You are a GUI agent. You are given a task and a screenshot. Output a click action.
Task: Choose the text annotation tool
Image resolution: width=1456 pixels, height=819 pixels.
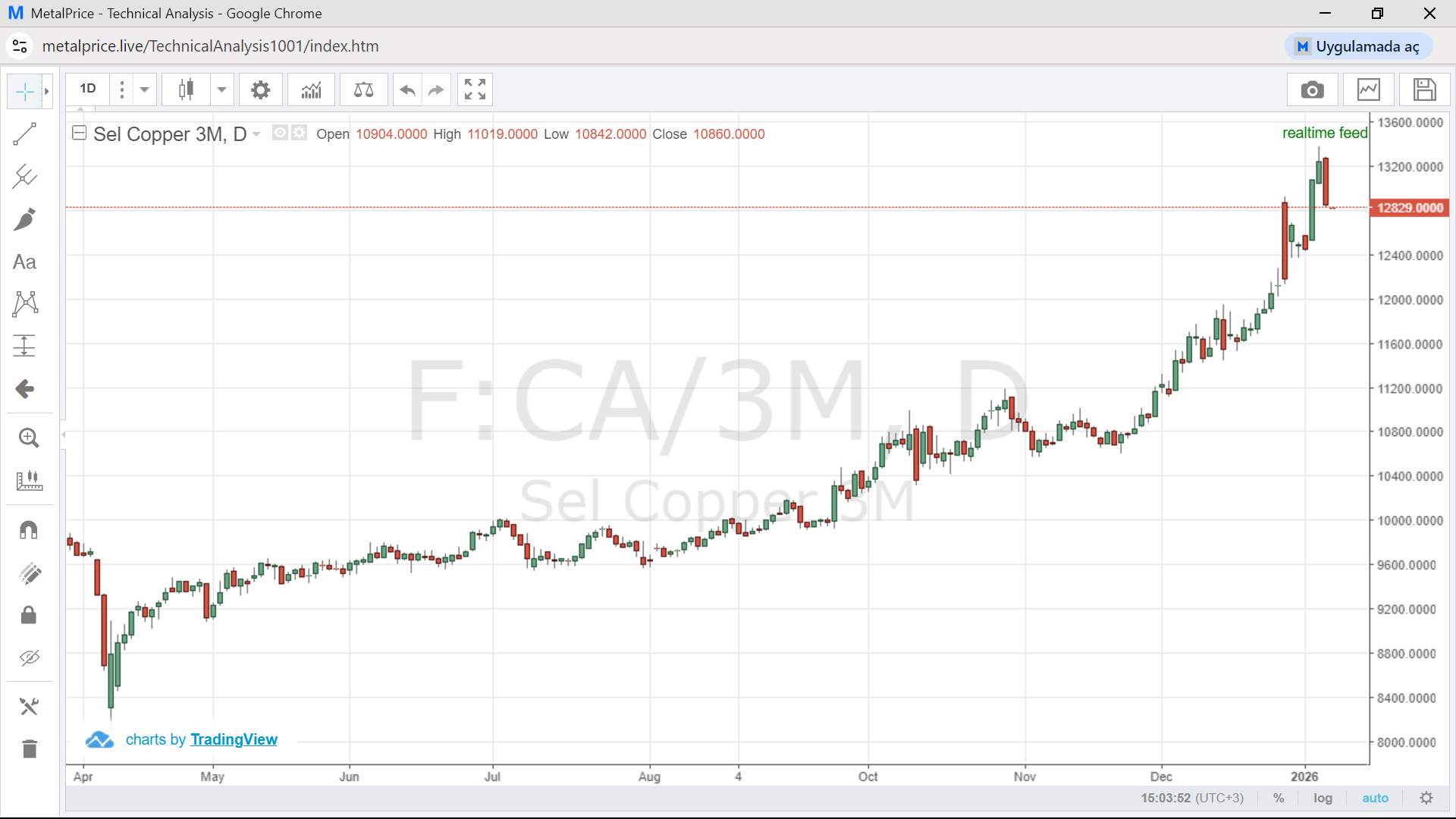(x=24, y=262)
